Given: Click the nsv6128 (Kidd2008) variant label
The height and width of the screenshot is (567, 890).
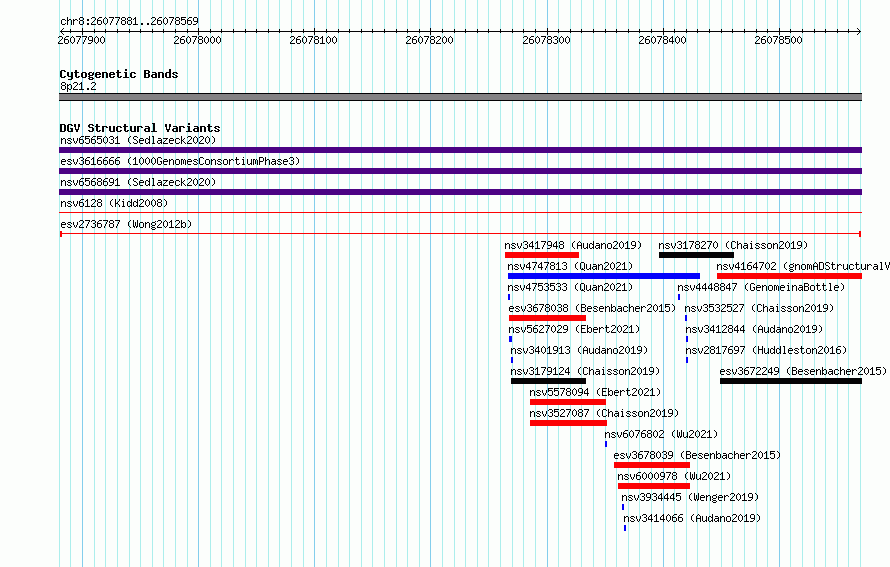Looking at the screenshot, I should click(x=114, y=203).
